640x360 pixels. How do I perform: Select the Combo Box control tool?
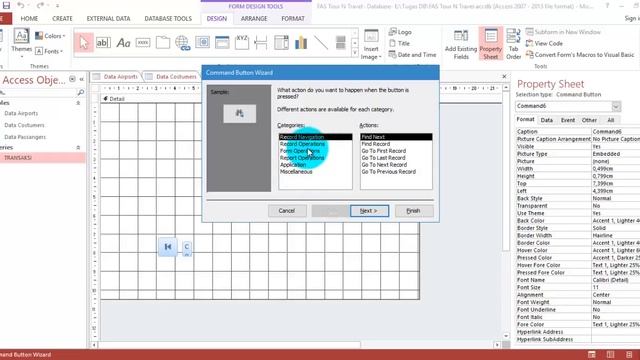tap(281, 42)
